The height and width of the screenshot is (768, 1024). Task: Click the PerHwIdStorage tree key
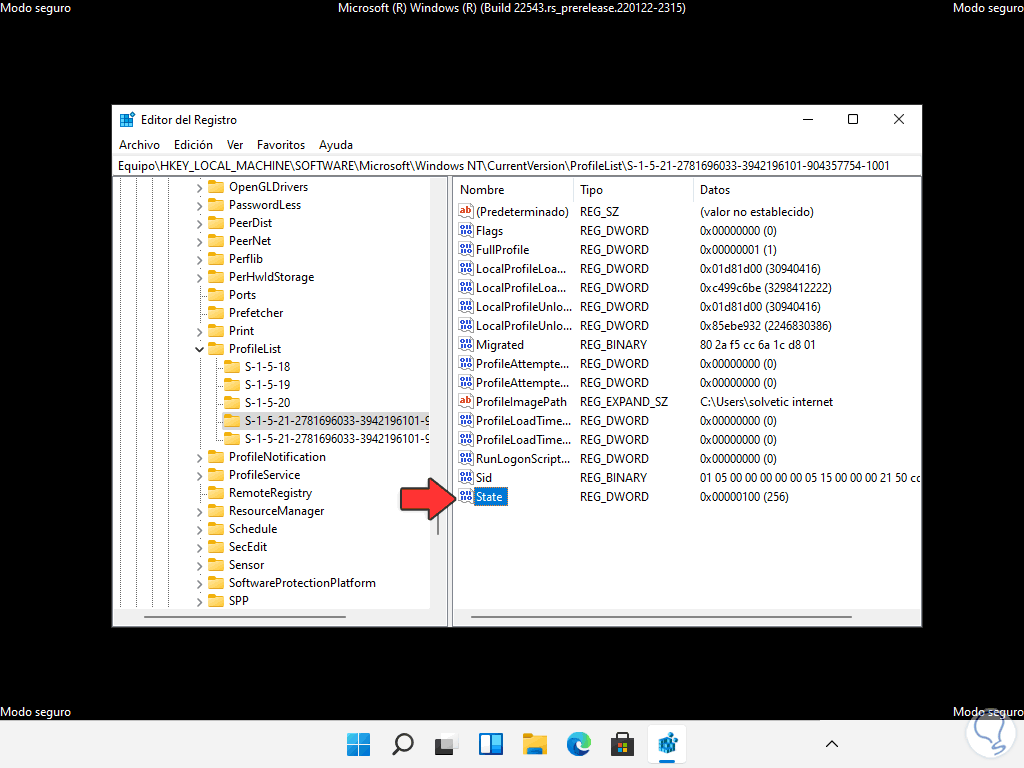click(x=271, y=277)
